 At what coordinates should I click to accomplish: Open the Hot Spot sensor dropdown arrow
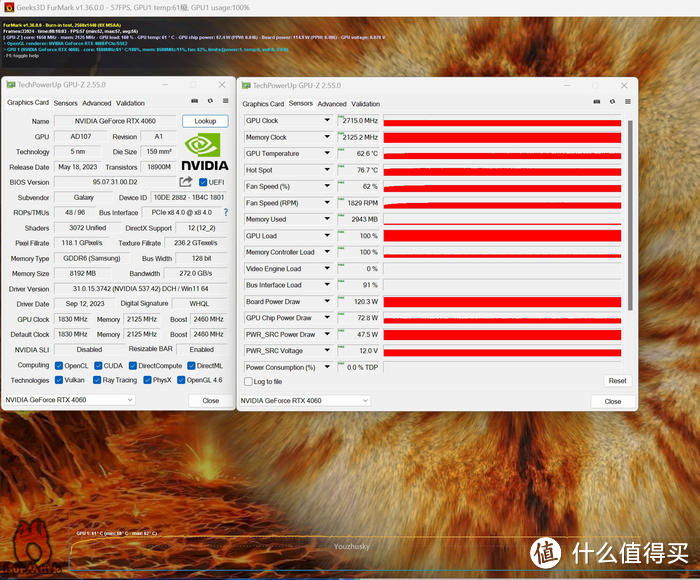coord(327,170)
